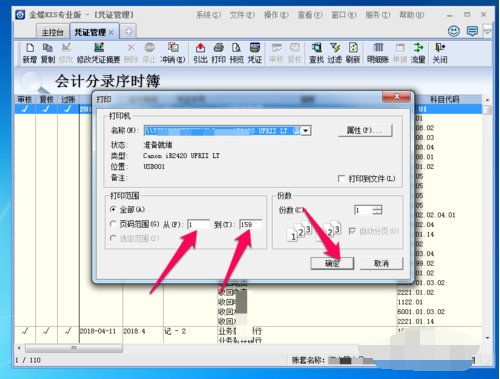Open the 帮助 menu
This screenshot has height=379, width=500.
(412, 15)
